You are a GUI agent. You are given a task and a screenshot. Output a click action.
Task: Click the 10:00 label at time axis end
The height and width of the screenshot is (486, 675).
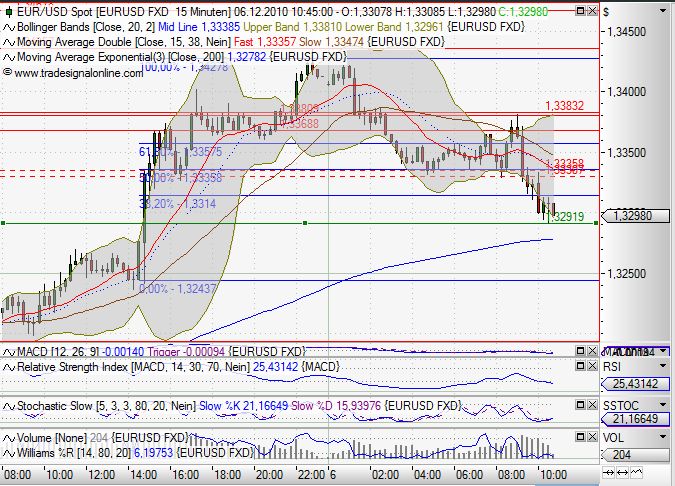553,475
